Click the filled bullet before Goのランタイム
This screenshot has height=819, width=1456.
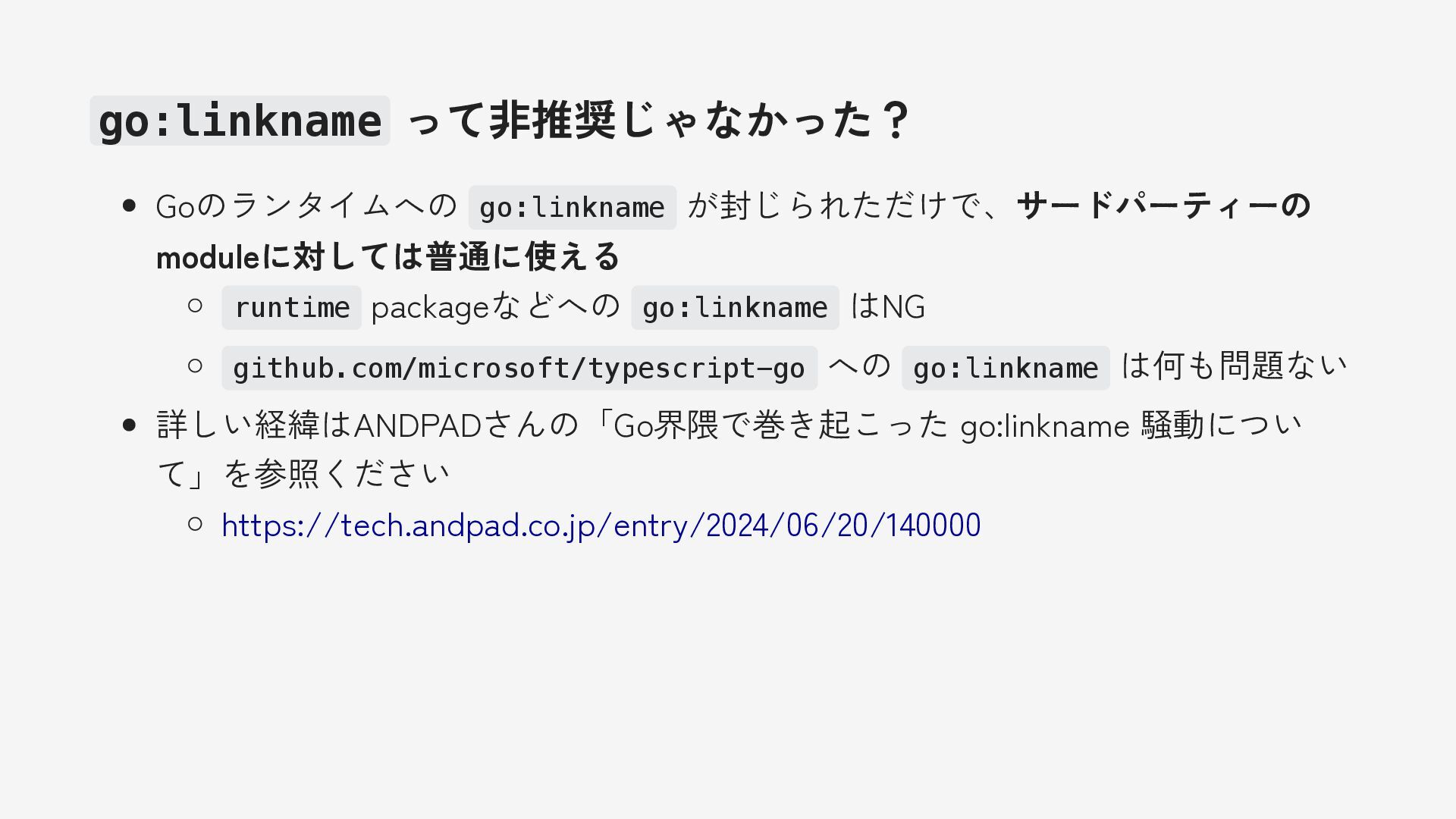129,206
